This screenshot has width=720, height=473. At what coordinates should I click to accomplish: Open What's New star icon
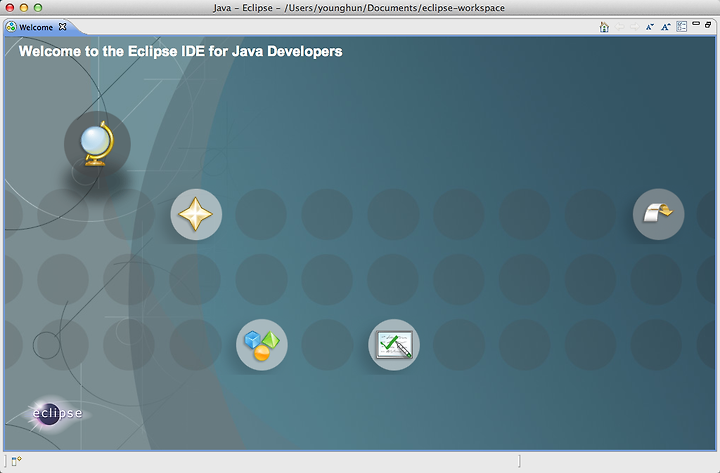click(x=196, y=214)
